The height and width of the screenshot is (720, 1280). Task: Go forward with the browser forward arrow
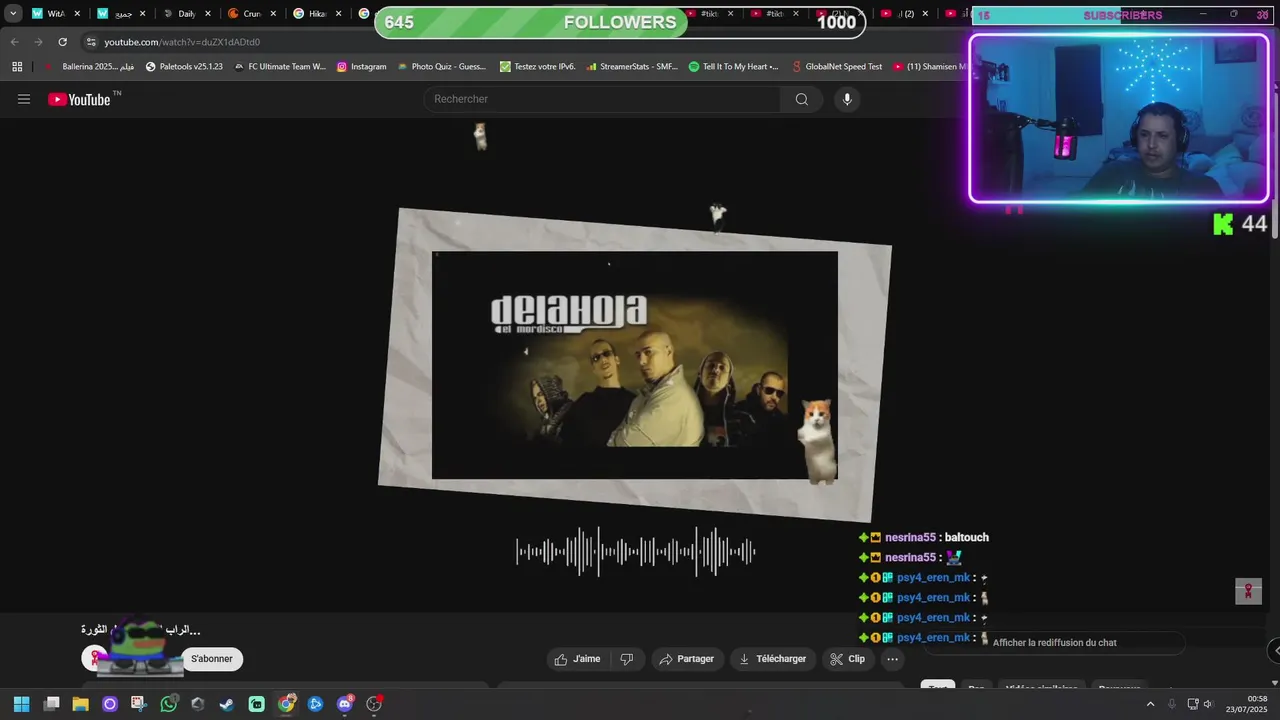[x=38, y=42]
